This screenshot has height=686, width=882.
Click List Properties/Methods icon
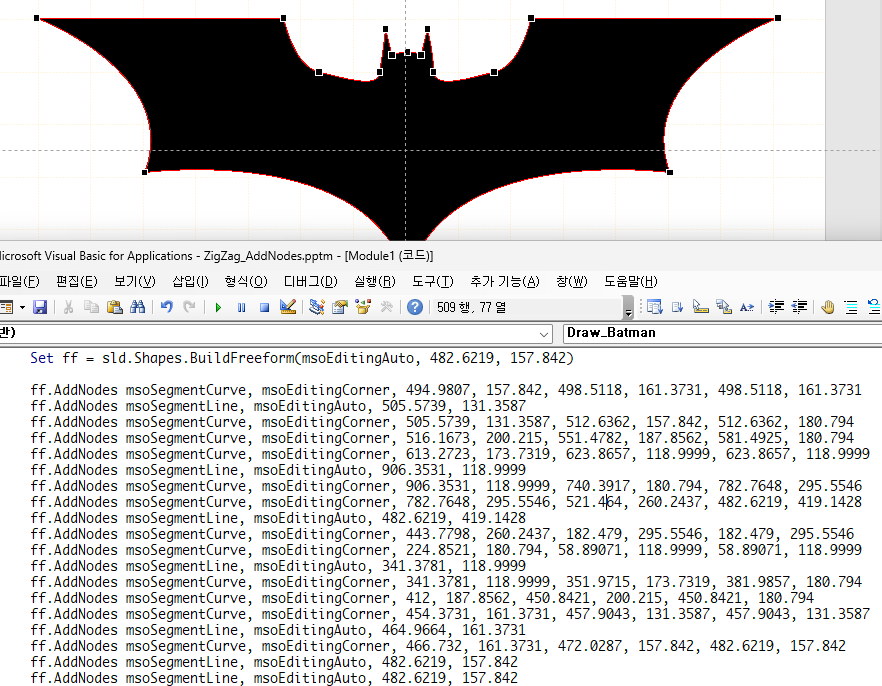click(654, 307)
